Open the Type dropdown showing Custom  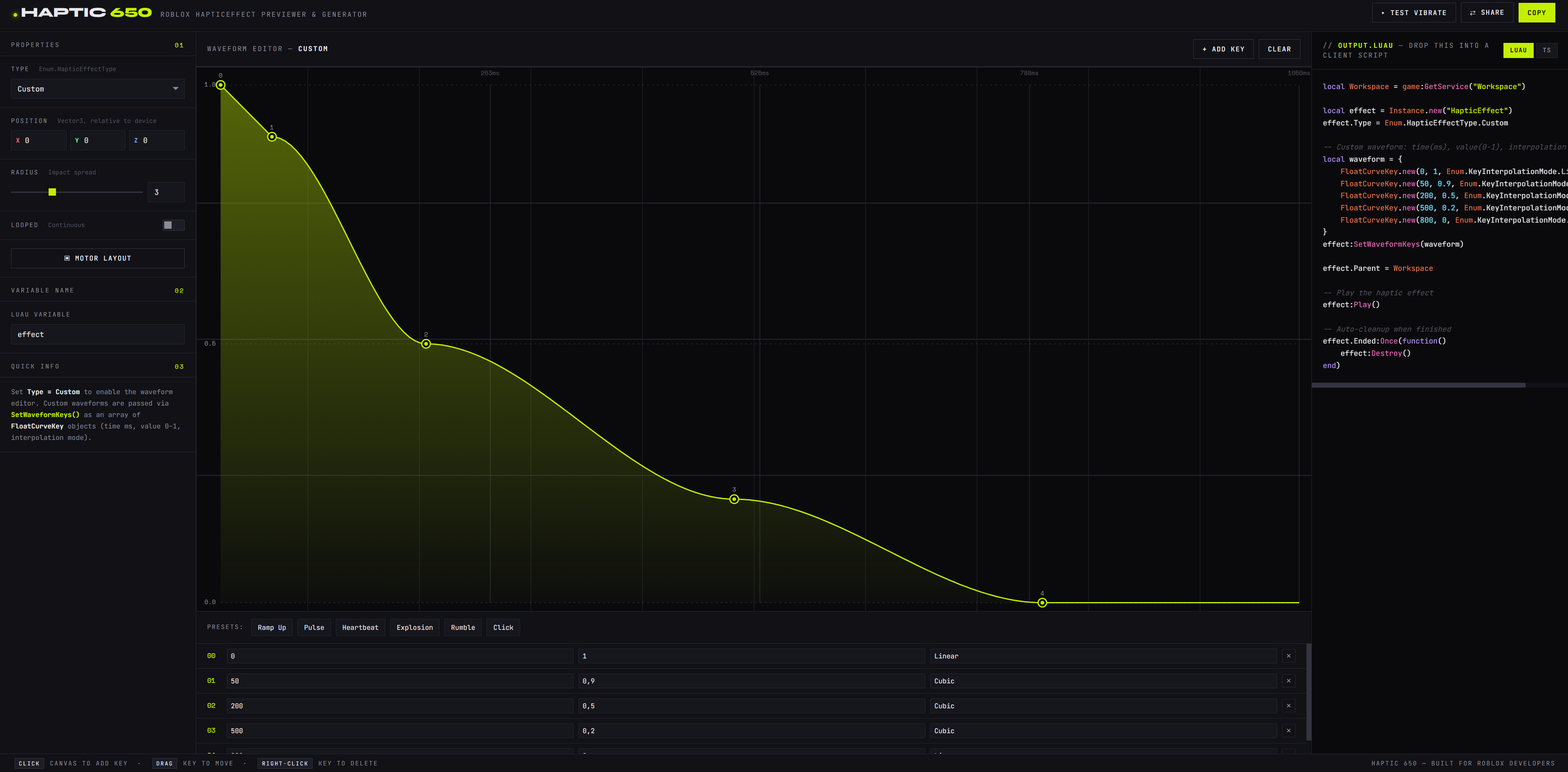point(97,89)
